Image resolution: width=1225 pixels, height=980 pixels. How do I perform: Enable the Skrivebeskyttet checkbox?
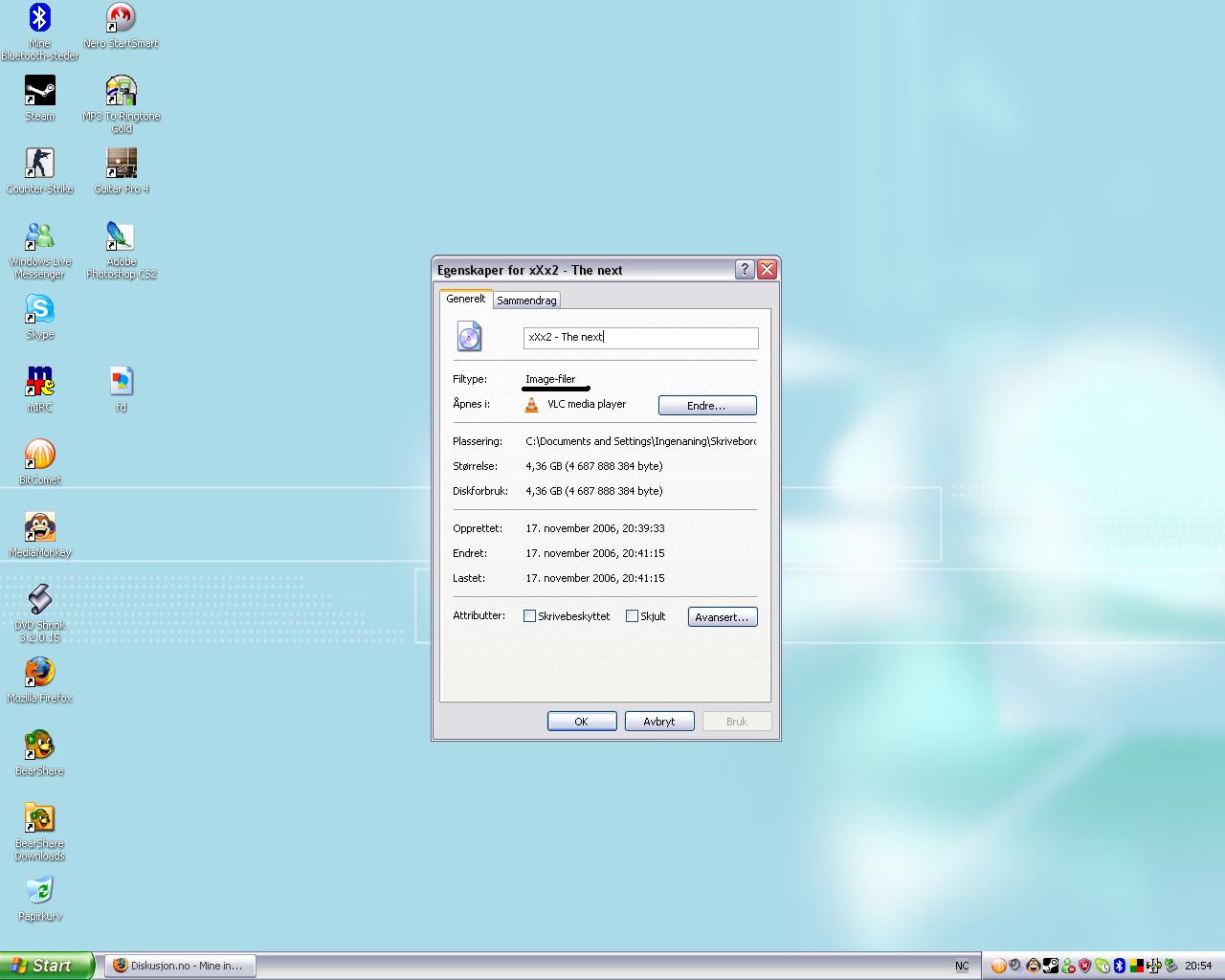point(529,616)
